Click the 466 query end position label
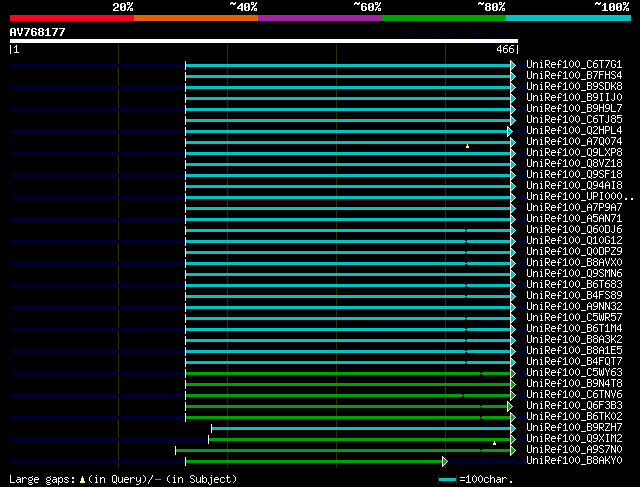The image size is (640, 487). pos(505,49)
